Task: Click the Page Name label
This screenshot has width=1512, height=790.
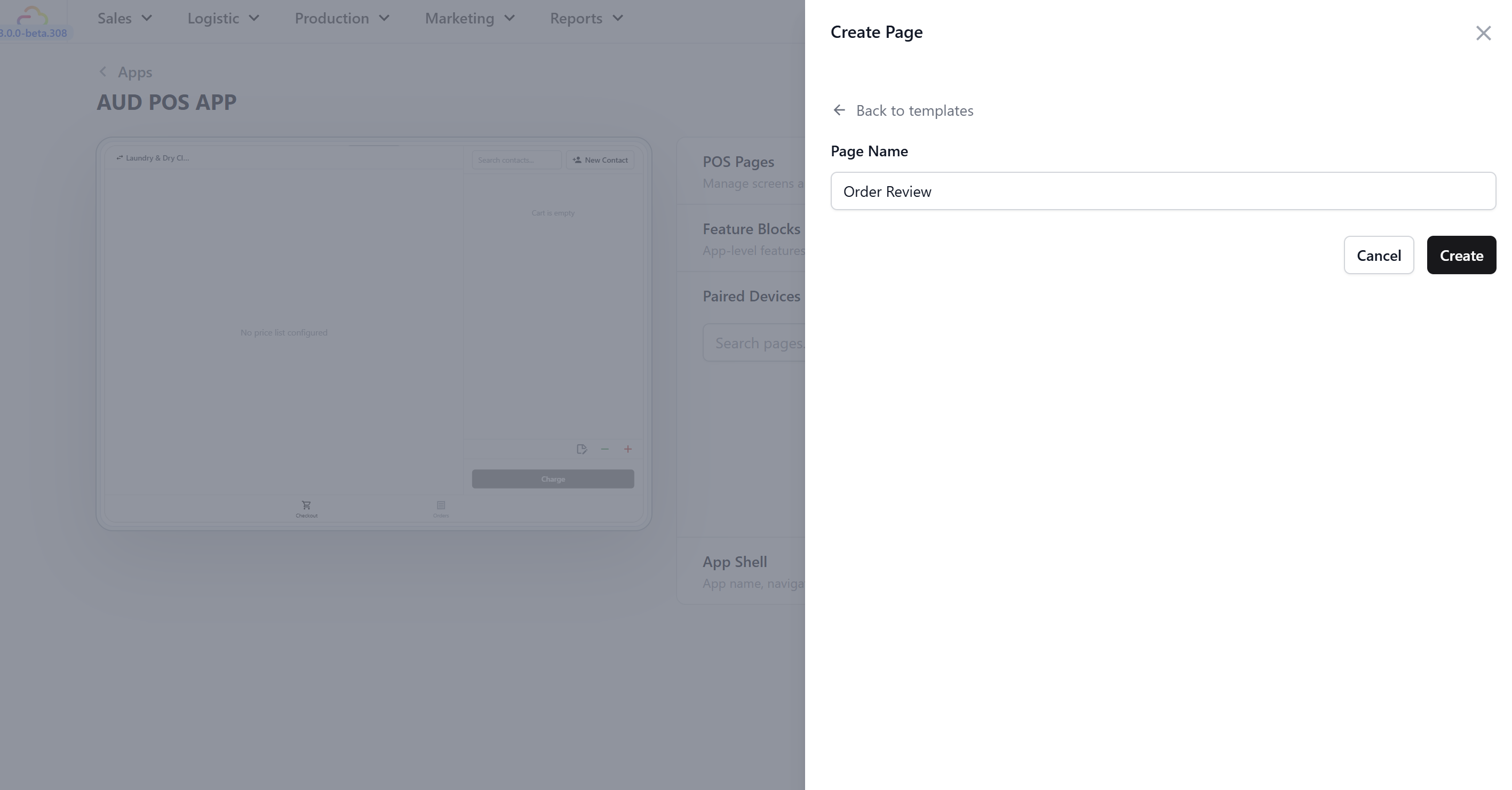Action: click(x=869, y=151)
